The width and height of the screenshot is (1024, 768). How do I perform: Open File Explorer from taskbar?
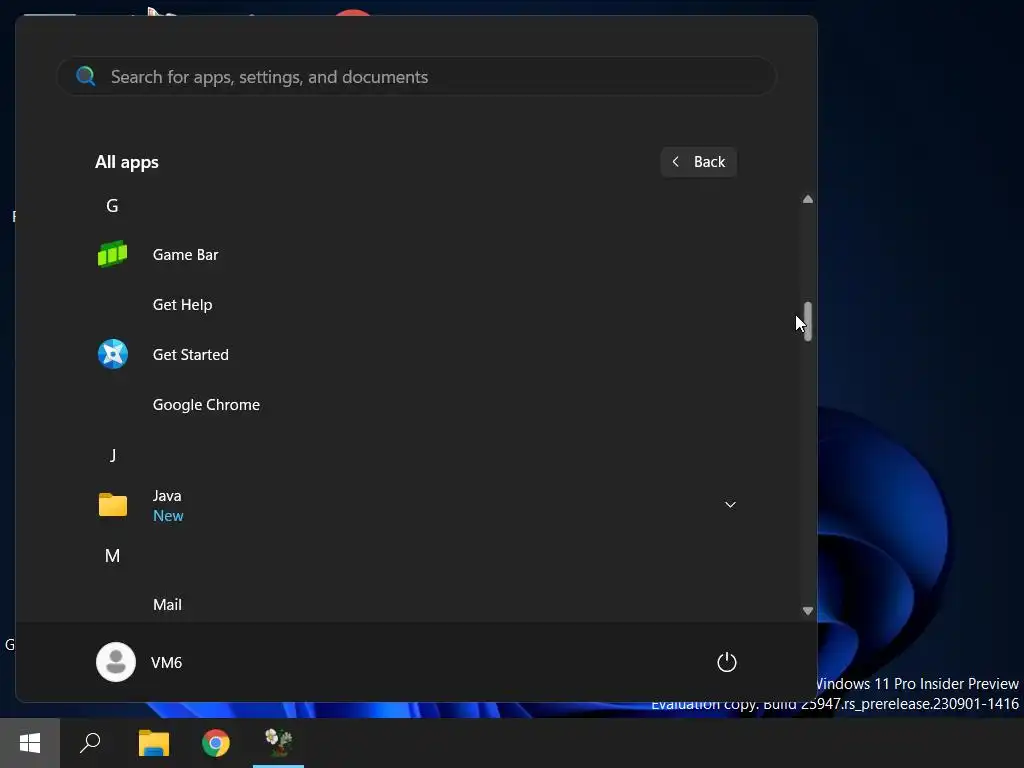[x=153, y=743]
